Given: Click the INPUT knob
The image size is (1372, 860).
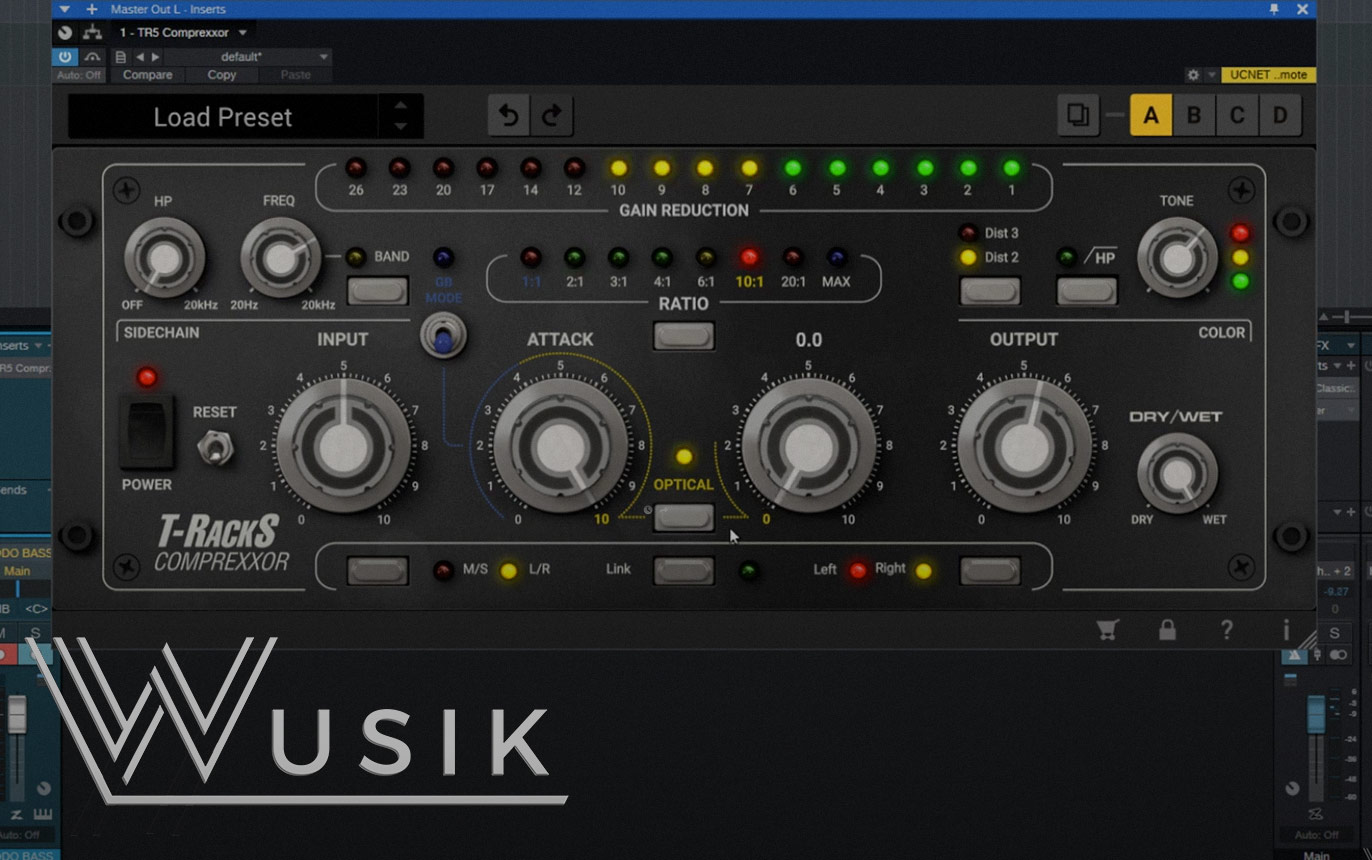Looking at the screenshot, I should (x=343, y=446).
